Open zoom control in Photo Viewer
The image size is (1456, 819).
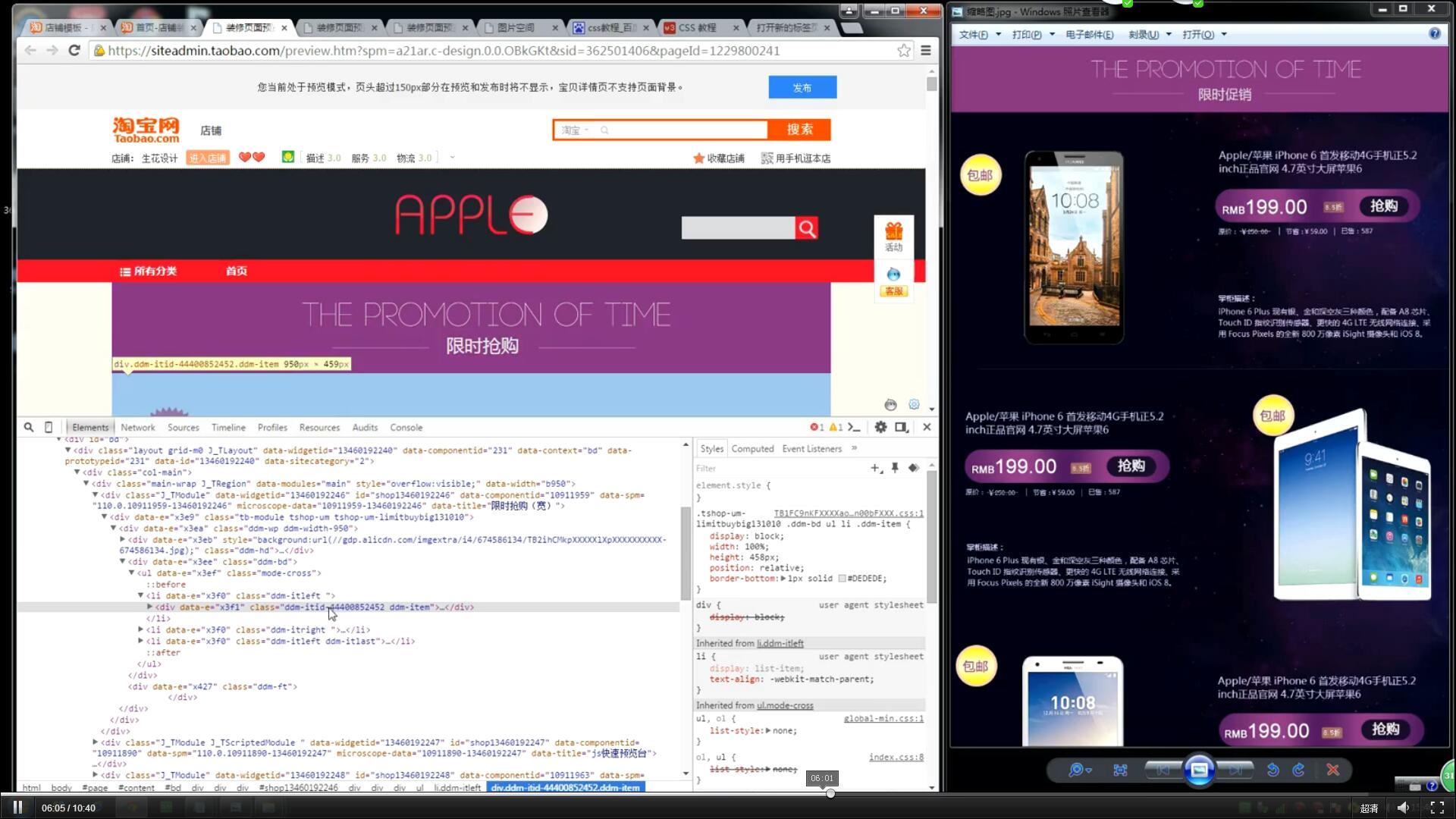pyautogui.click(x=1080, y=770)
